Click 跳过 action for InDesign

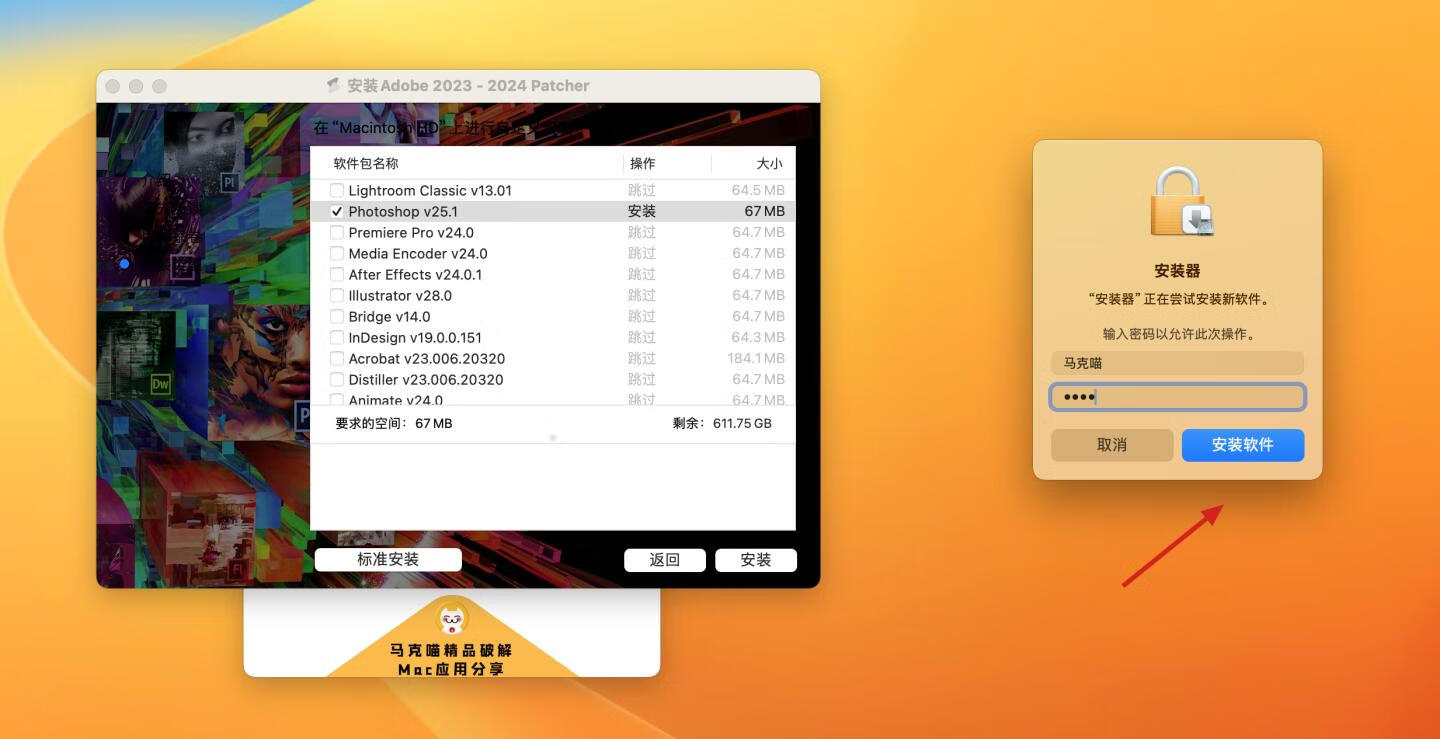coord(642,337)
